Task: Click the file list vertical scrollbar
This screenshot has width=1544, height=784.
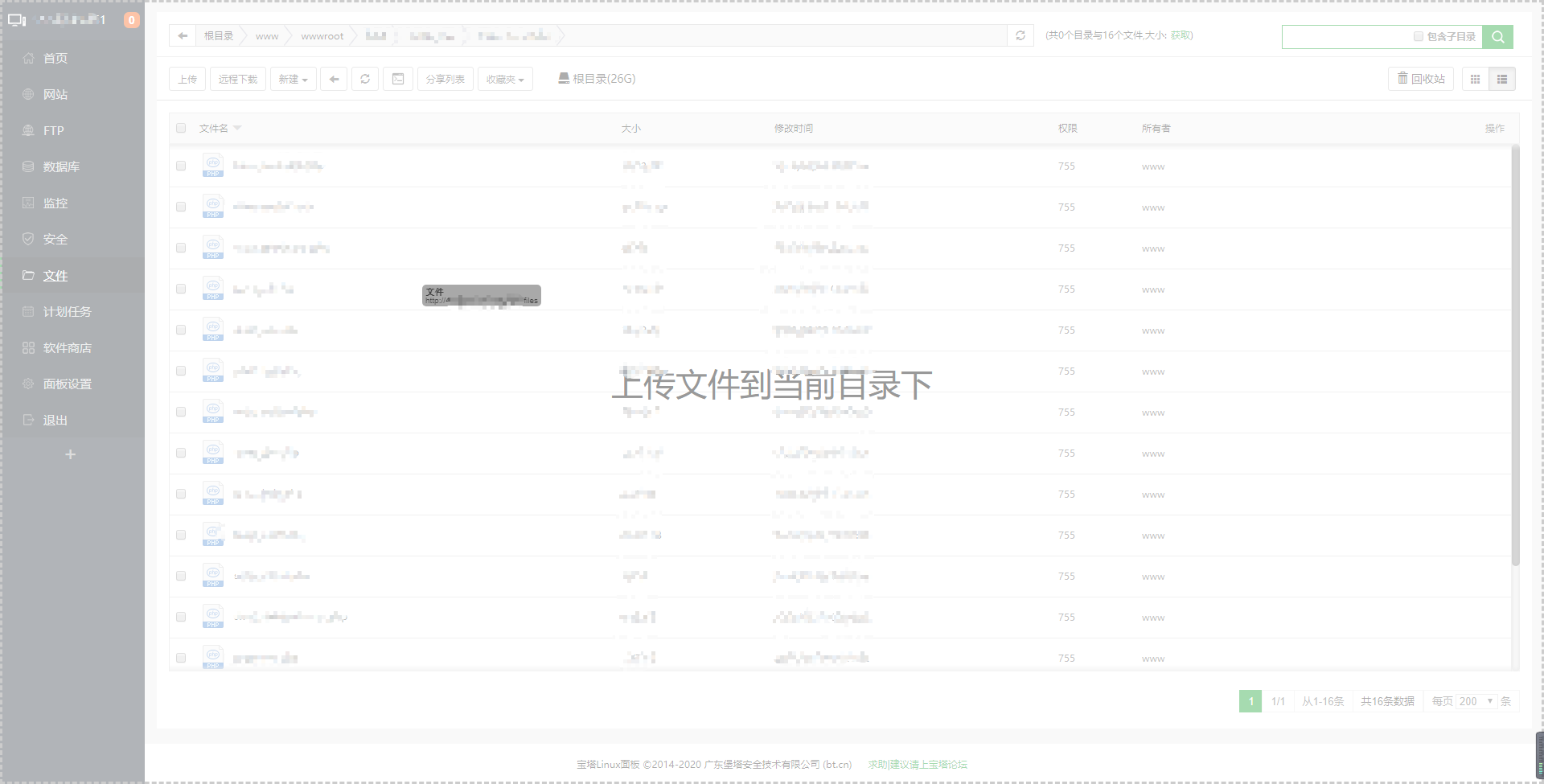Action: click(1515, 355)
